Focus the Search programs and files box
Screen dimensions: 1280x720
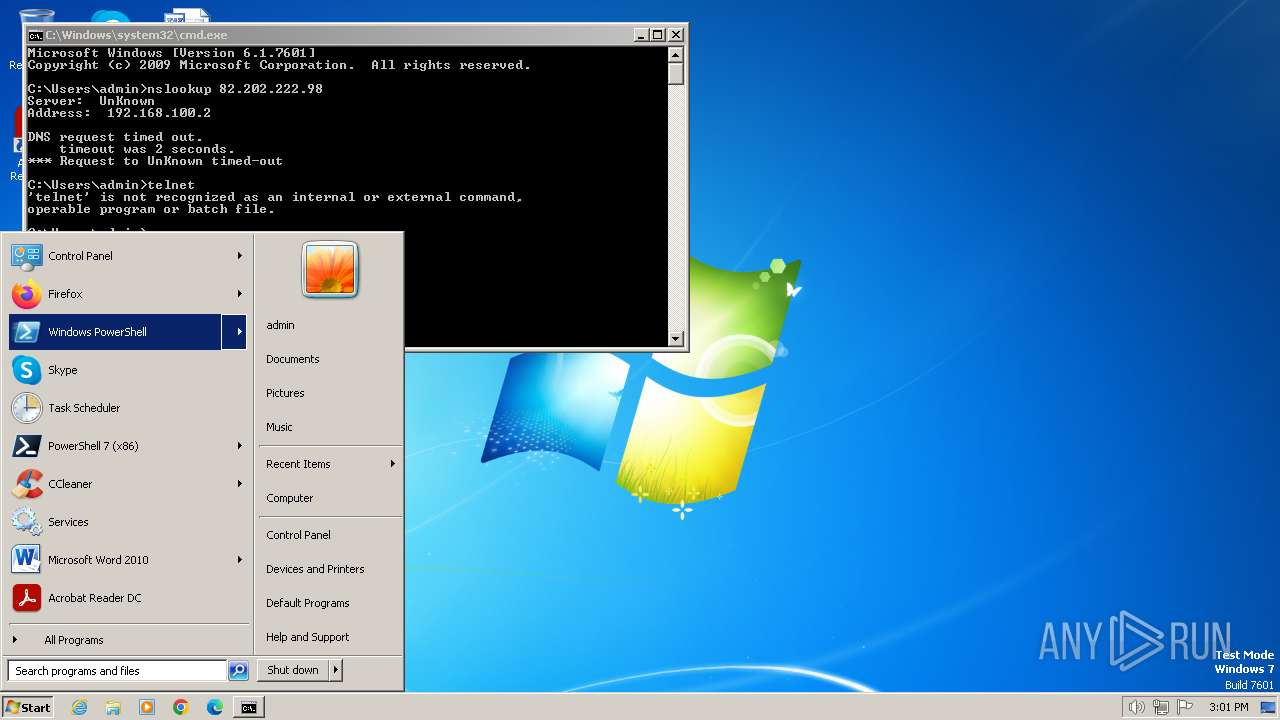(117, 671)
